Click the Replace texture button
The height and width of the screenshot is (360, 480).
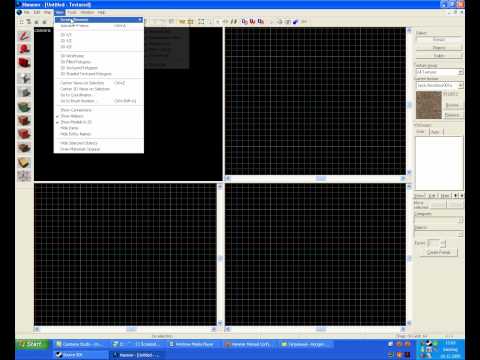[x=453, y=115]
